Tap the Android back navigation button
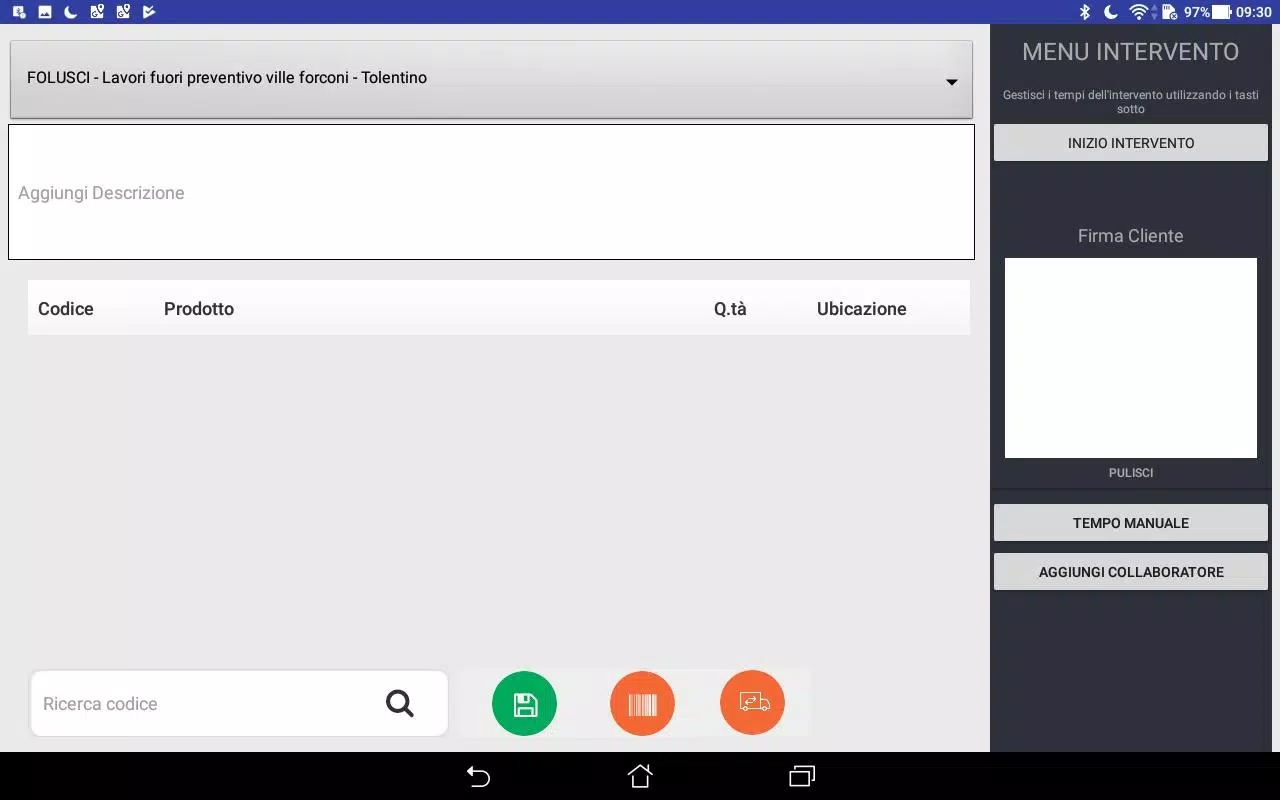This screenshot has height=800, width=1280. pos(478,776)
